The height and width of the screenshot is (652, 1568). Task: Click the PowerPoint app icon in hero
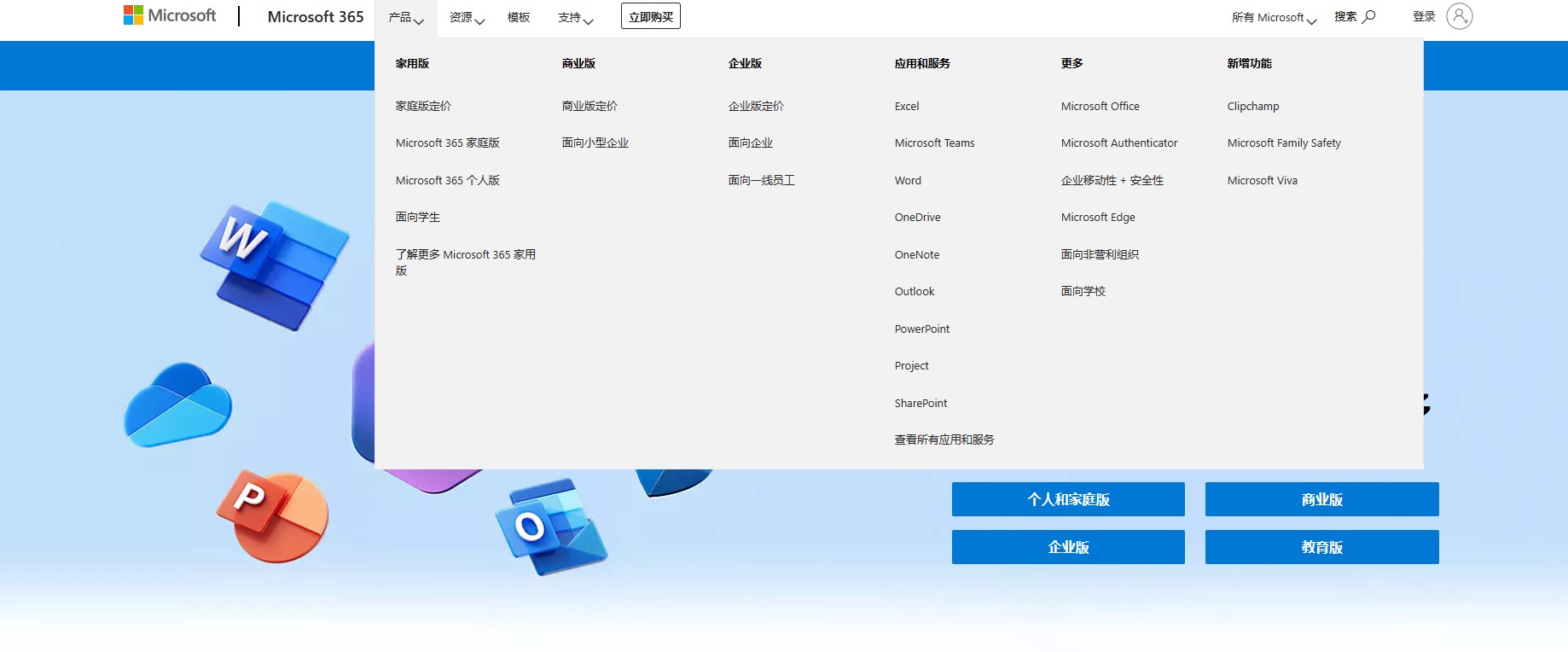click(273, 515)
